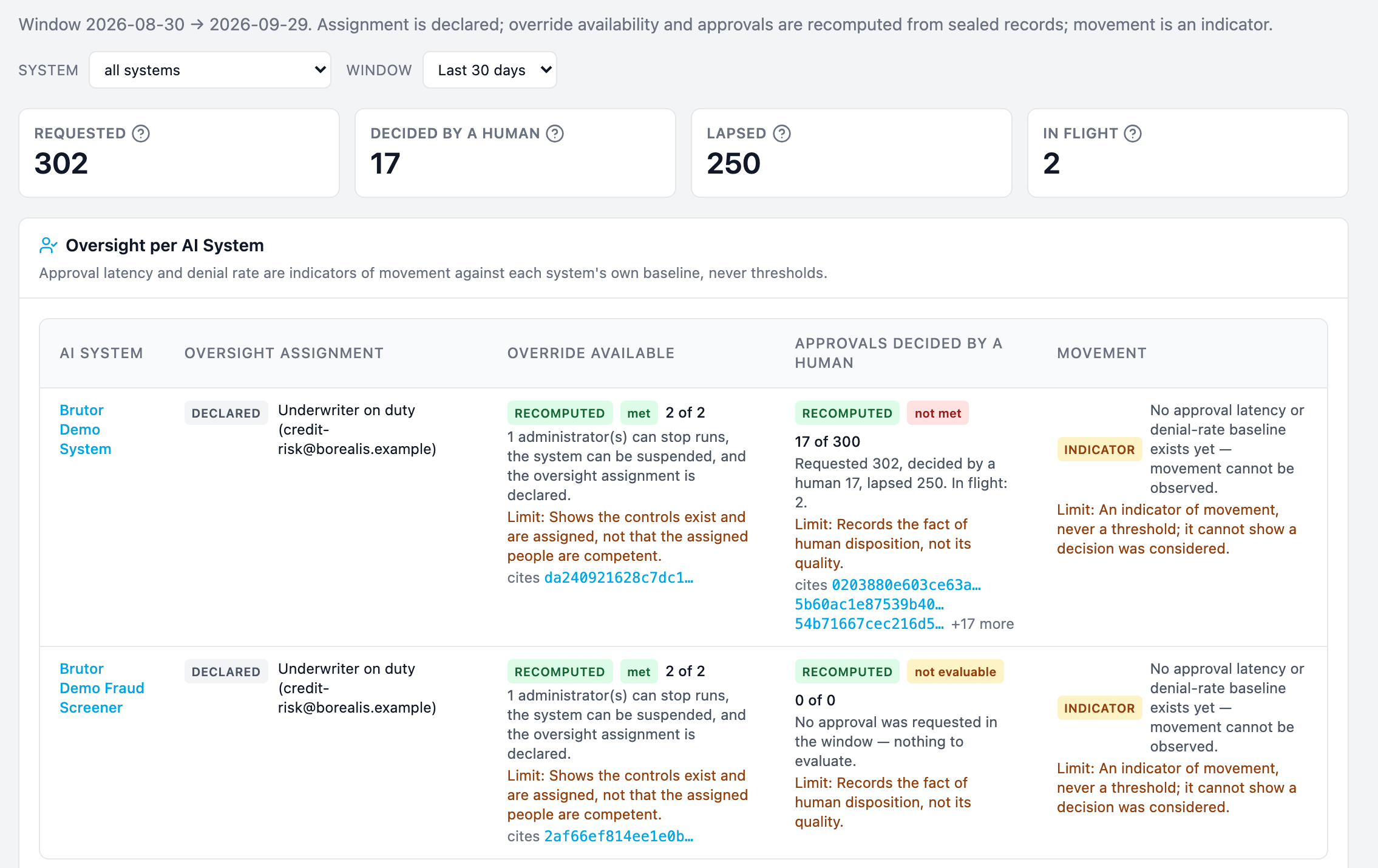Open the Brutor Demo Fraud Screener link

102,688
